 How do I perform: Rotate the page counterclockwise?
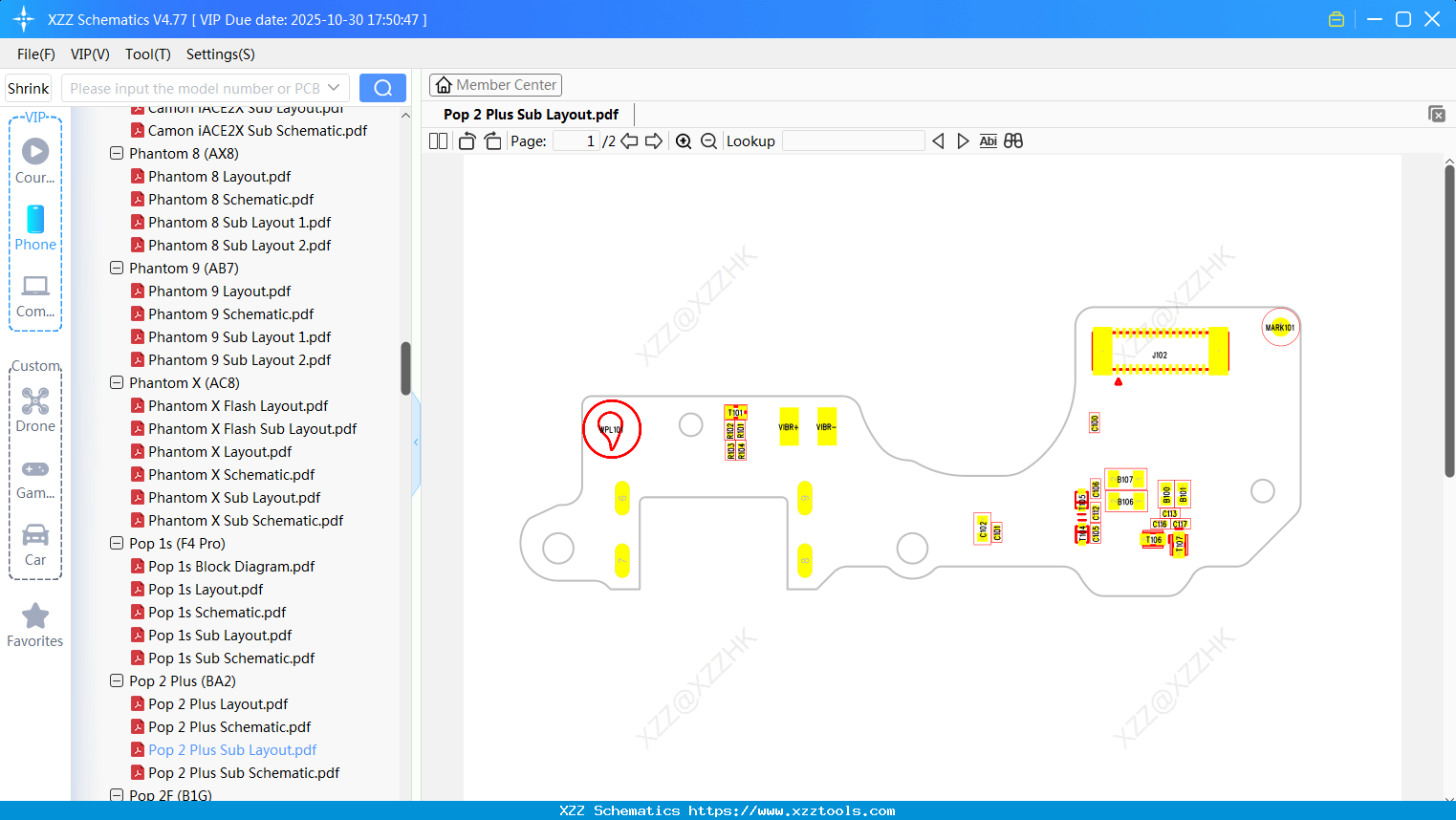pyautogui.click(x=467, y=140)
